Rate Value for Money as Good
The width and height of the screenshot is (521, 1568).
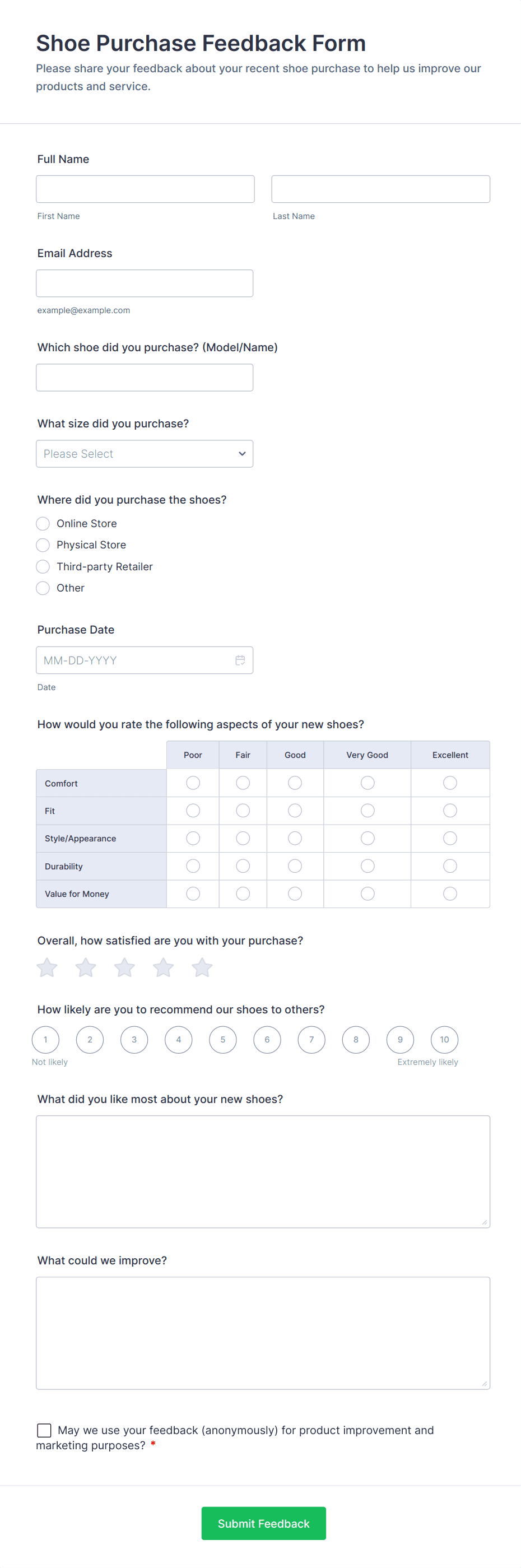(295, 894)
